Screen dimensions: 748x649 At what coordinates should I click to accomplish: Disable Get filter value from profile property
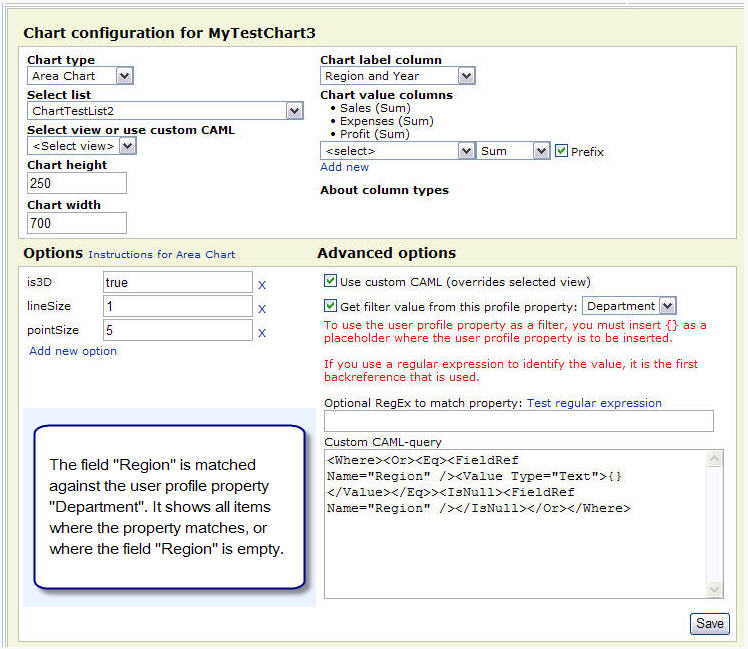click(331, 306)
